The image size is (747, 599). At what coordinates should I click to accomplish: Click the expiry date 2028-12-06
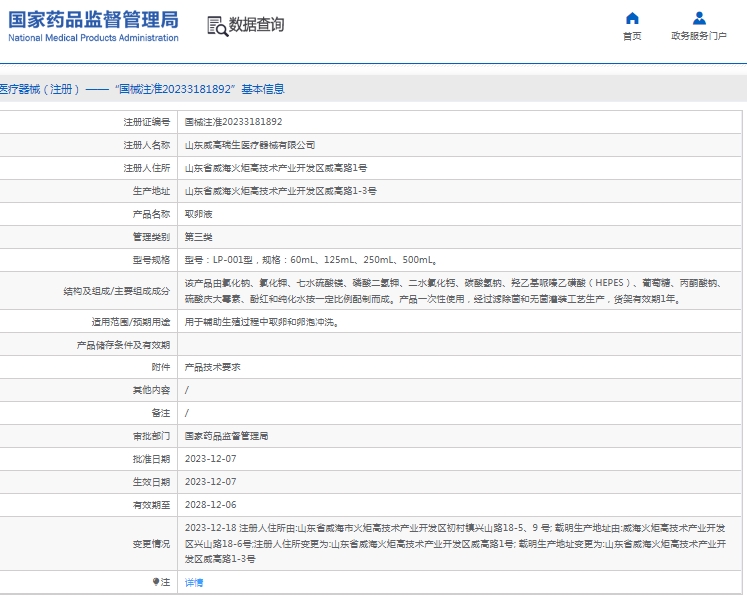point(211,505)
